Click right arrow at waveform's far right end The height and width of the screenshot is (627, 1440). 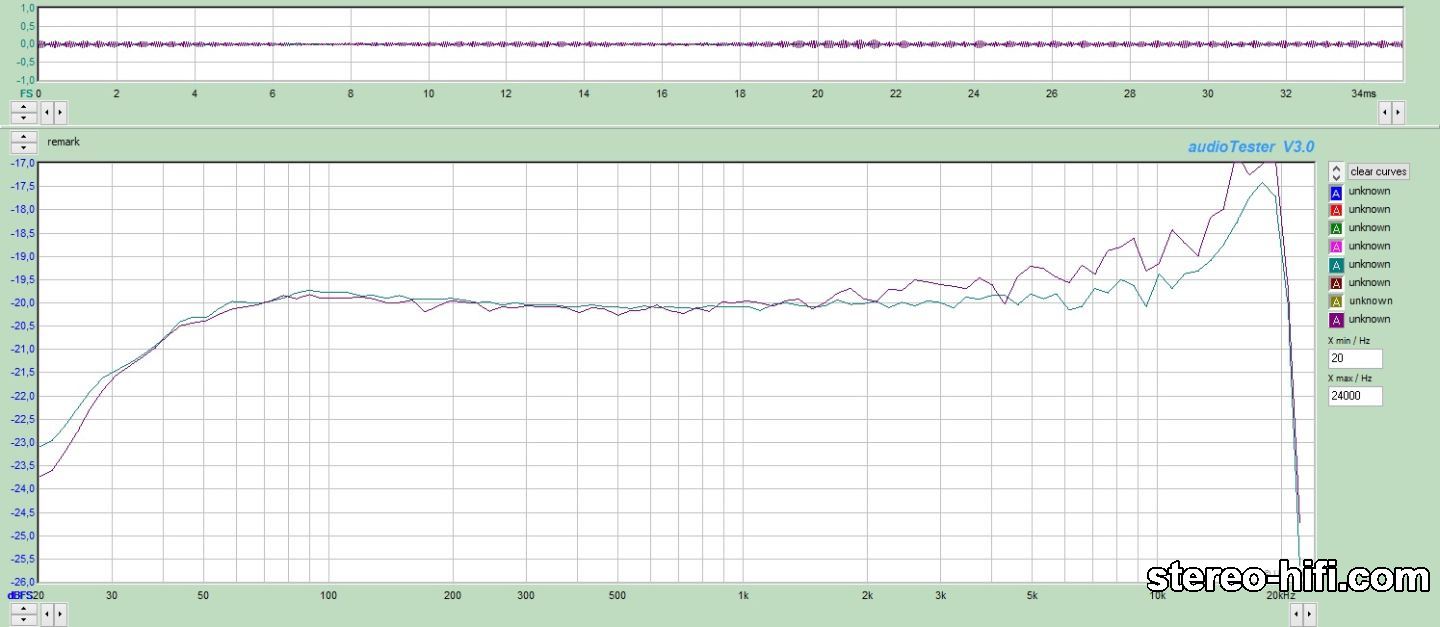click(1398, 112)
